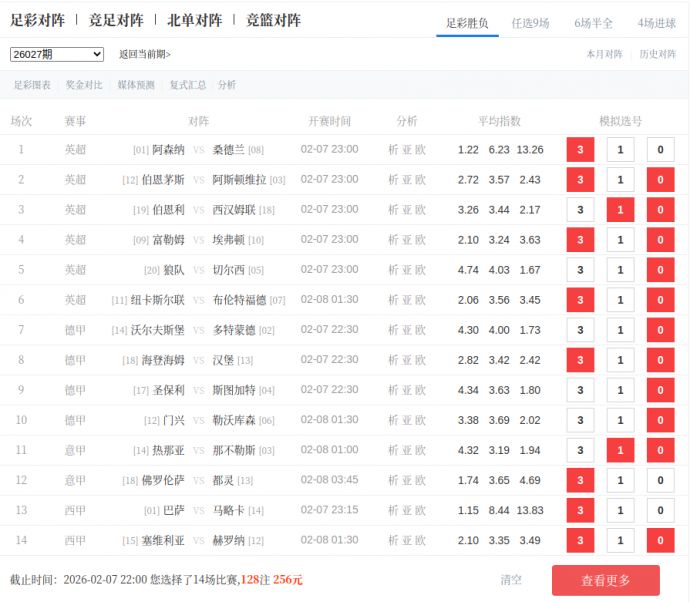Click 清空 to clear selections
690x602 pixels.
pos(511,580)
